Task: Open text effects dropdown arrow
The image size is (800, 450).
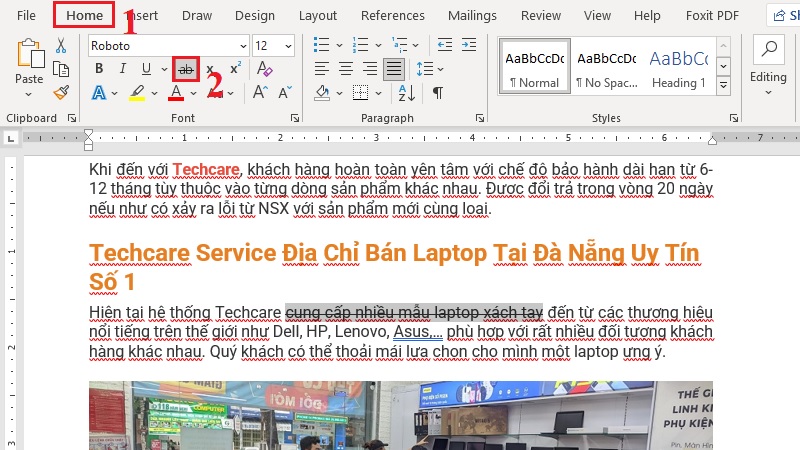Action: tap(114, 93)
